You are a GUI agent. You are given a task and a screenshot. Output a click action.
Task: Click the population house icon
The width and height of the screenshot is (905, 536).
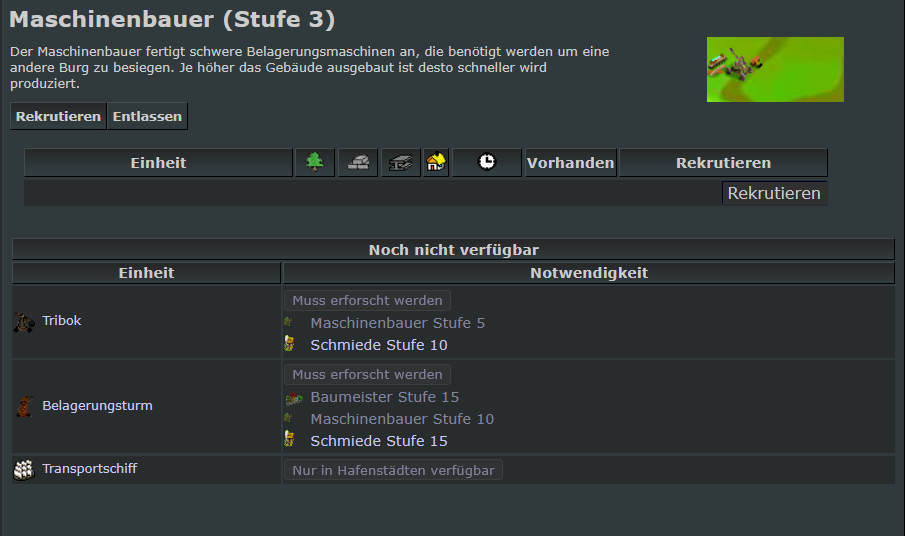(436, 163)
